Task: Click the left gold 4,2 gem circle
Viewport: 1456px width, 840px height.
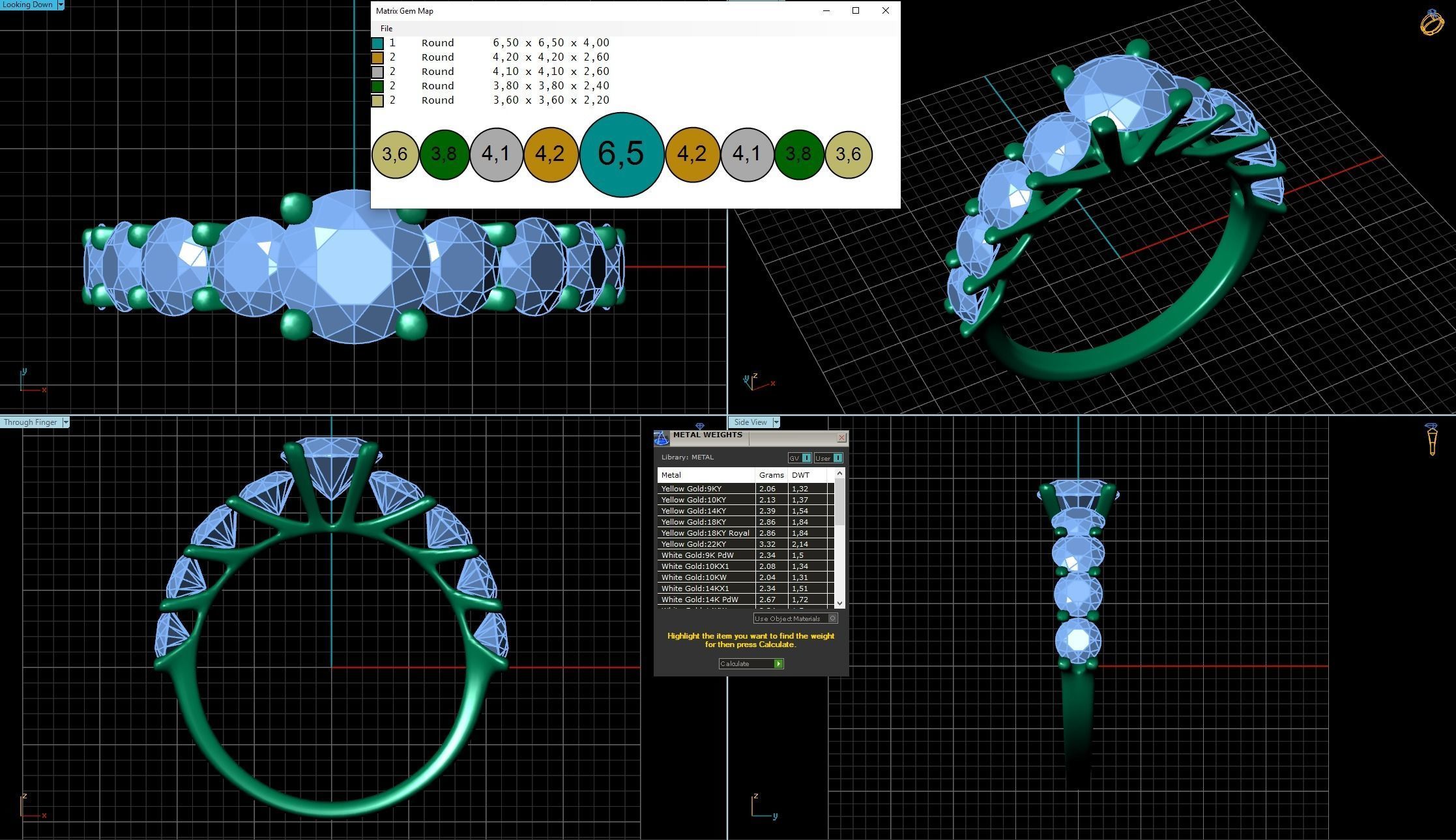Action: (x=551, y=154)
